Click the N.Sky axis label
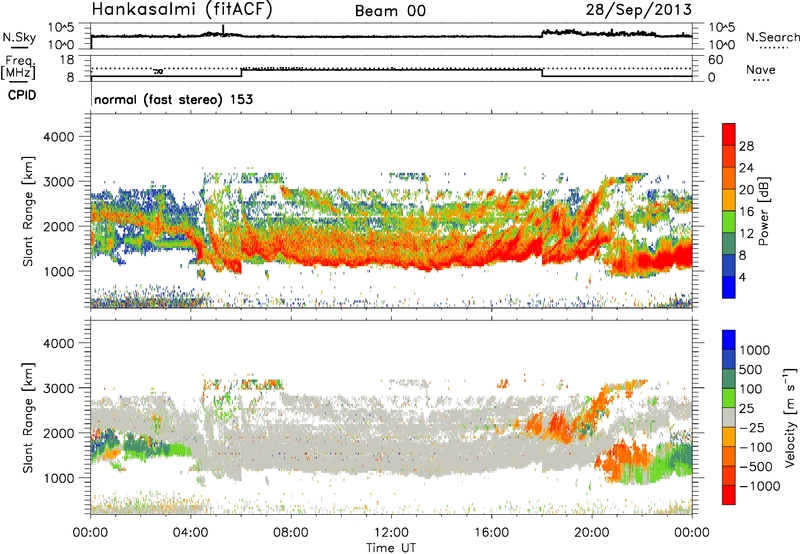 (x=19, y=37)
